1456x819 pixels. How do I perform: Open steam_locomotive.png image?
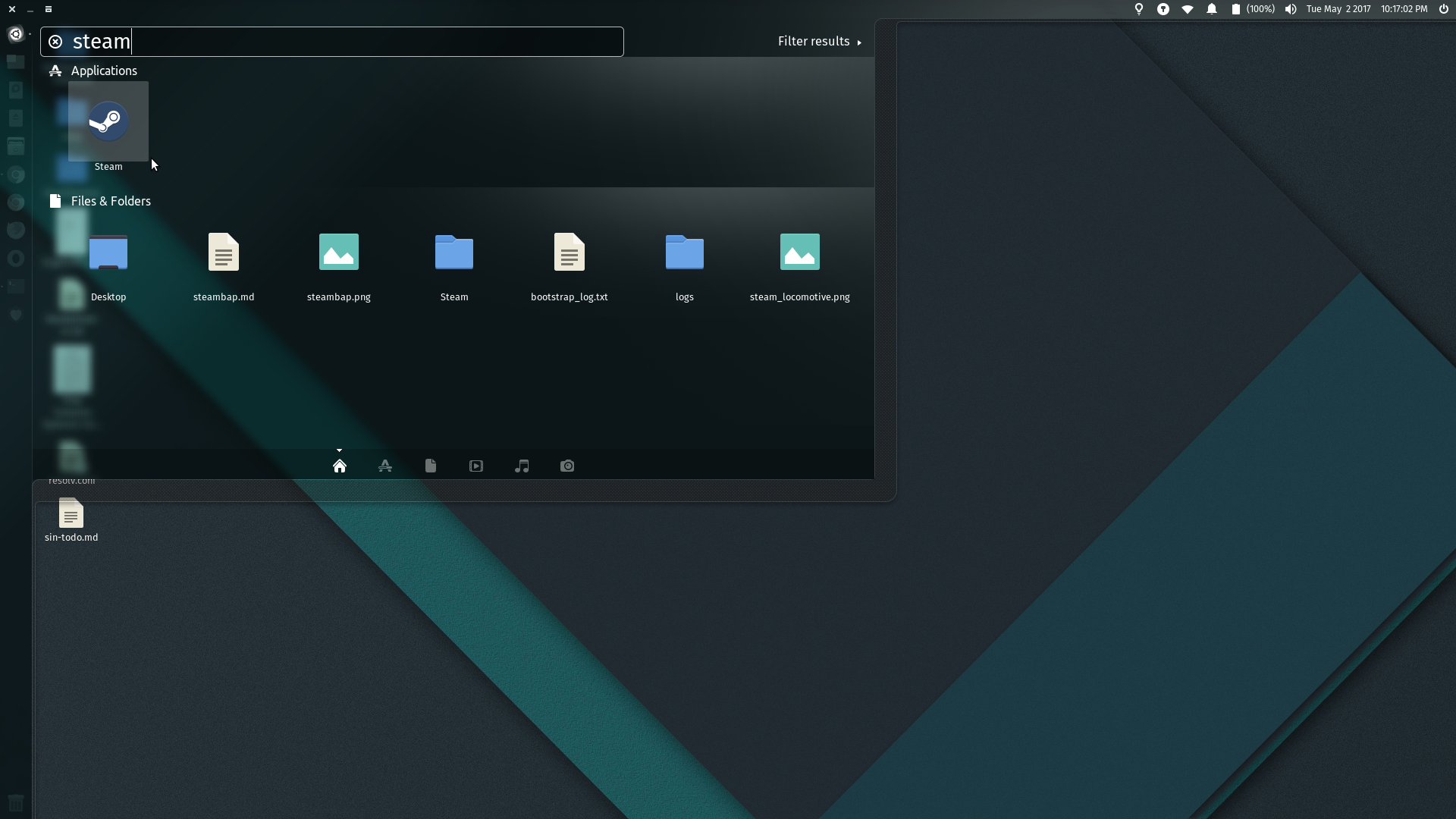800,253
